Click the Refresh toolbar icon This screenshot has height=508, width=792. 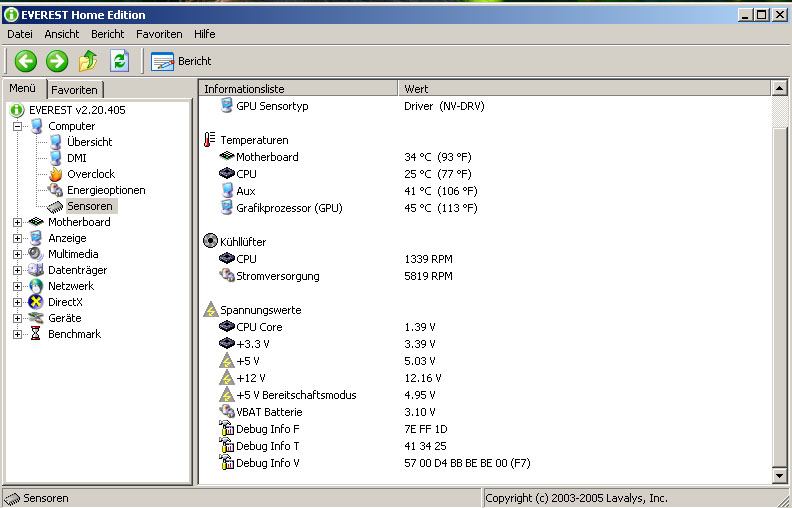[x=120, y=61]
